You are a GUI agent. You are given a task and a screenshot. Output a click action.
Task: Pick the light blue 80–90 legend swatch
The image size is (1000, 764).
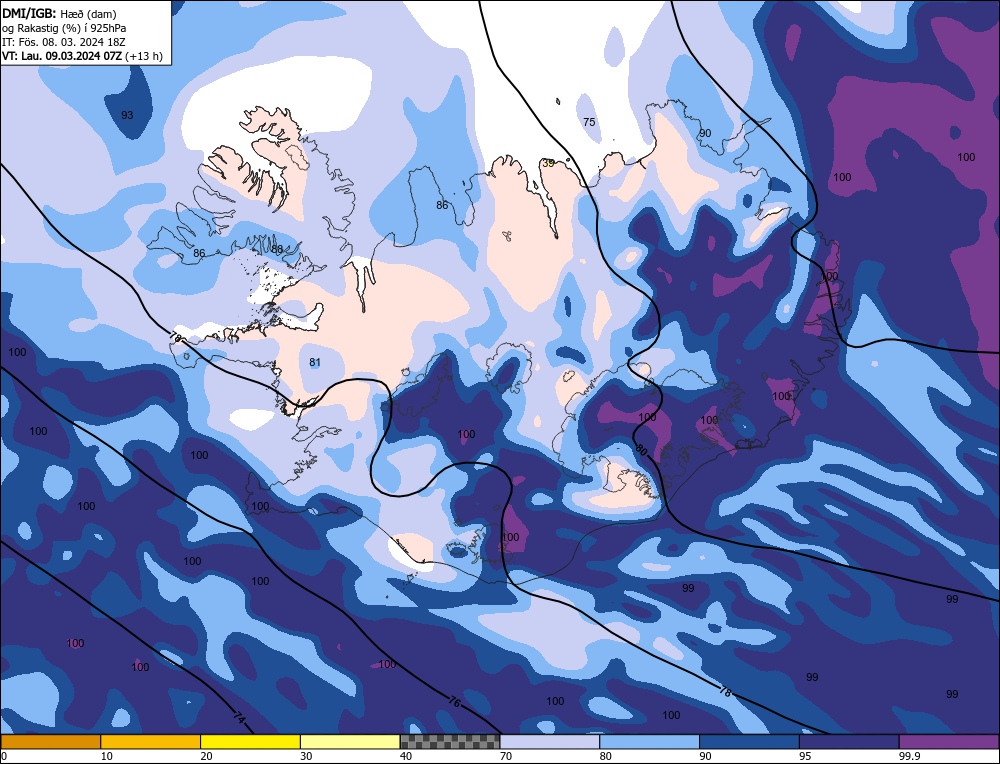(650, 741)
